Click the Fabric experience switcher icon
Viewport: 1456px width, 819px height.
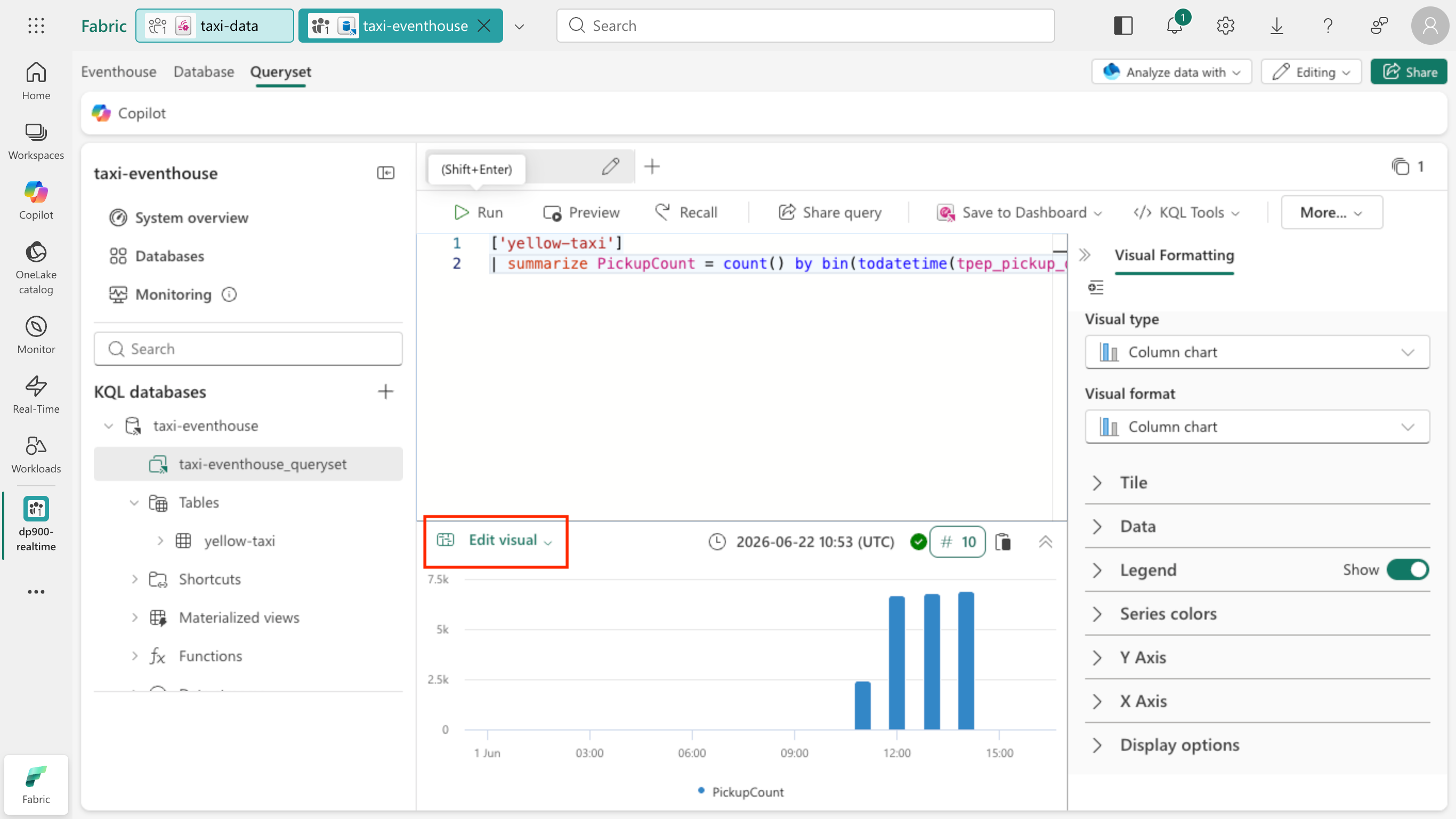(x=36, y=785)
